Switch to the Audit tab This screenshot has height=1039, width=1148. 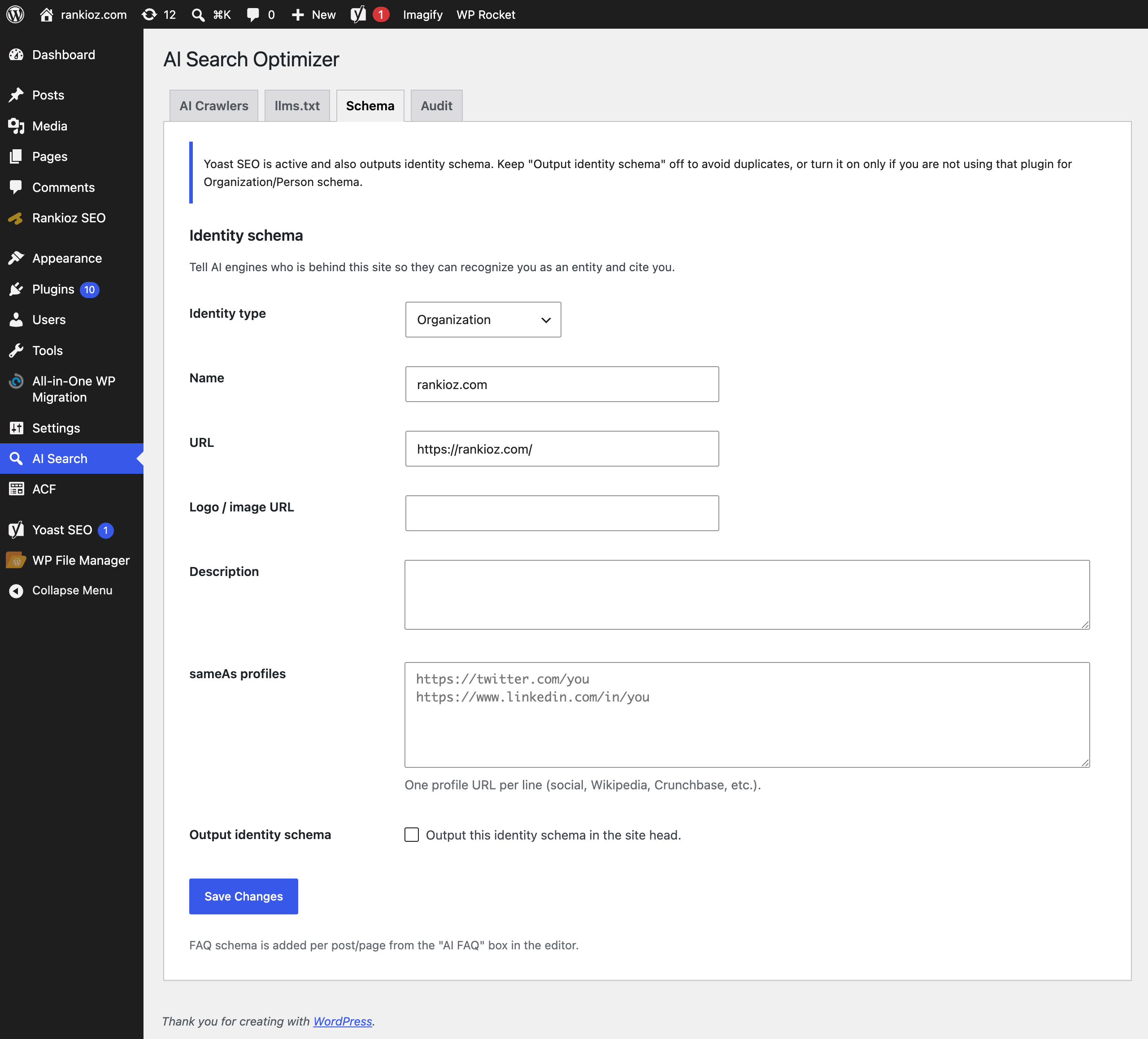point(436,105)
